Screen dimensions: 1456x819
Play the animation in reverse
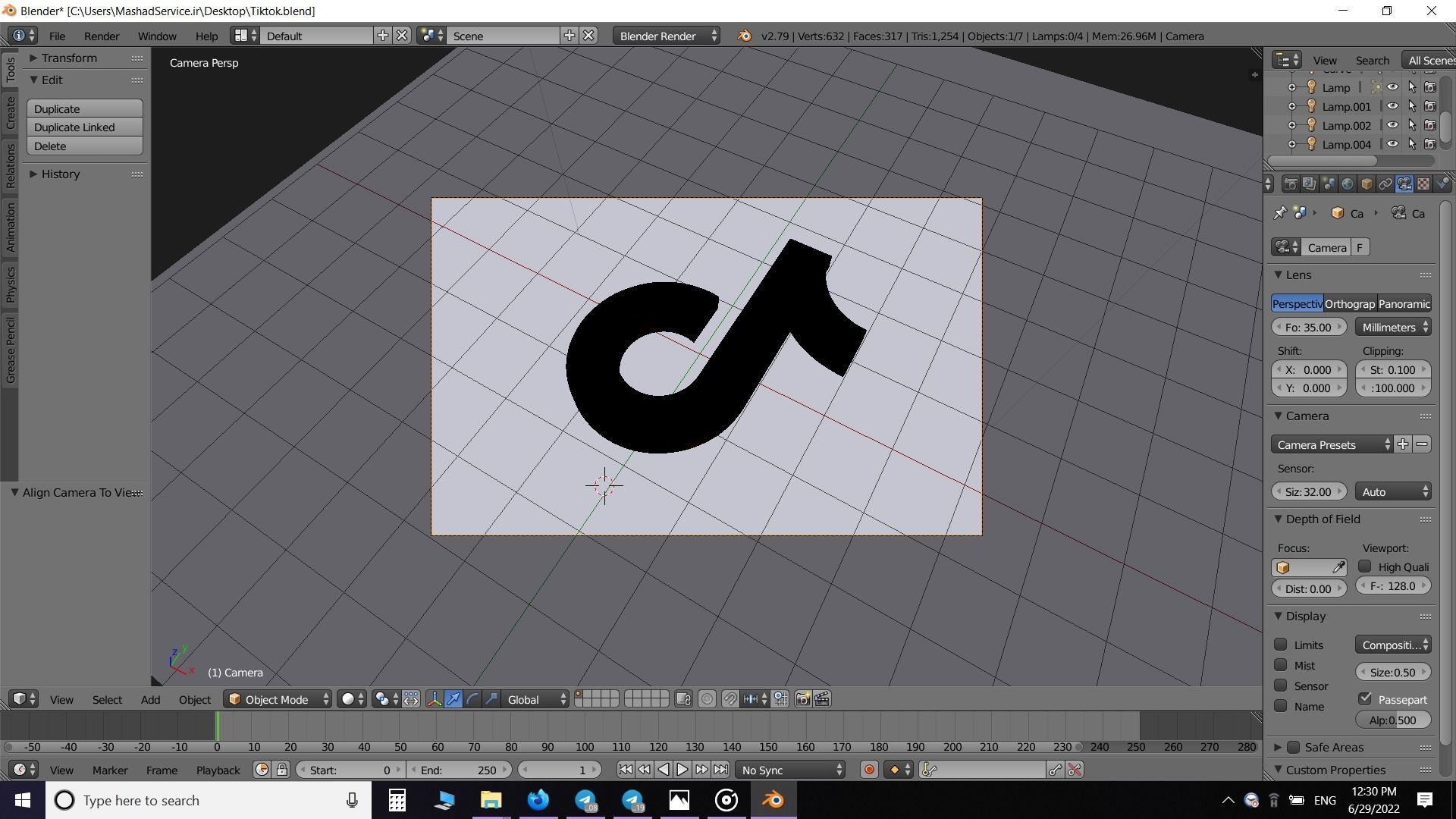tap(663, 770)
